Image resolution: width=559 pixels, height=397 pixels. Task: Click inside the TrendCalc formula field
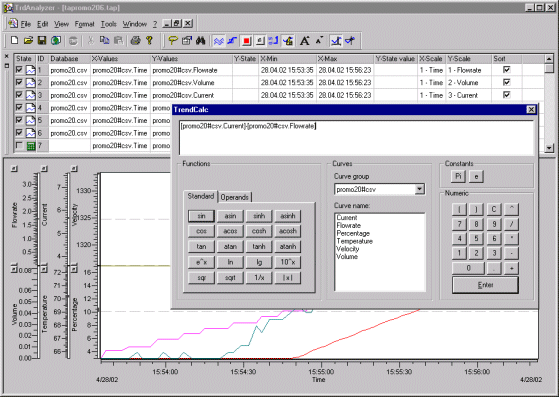357,138
